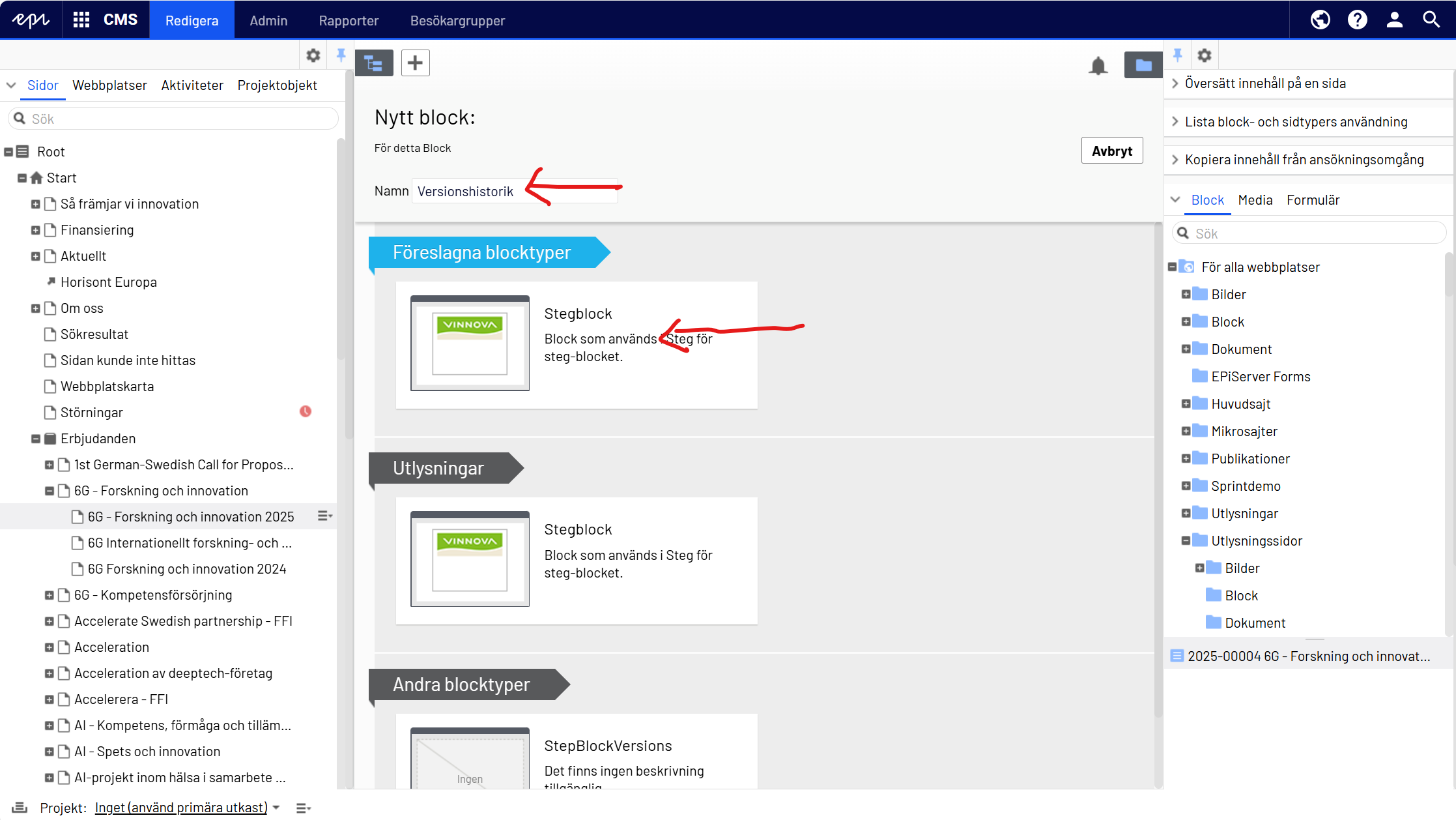The width and height of the screenshot is (1456, 820).
Task: Expand Översätt innehåll på en sida gadget
Action: tap(1265, 83)
